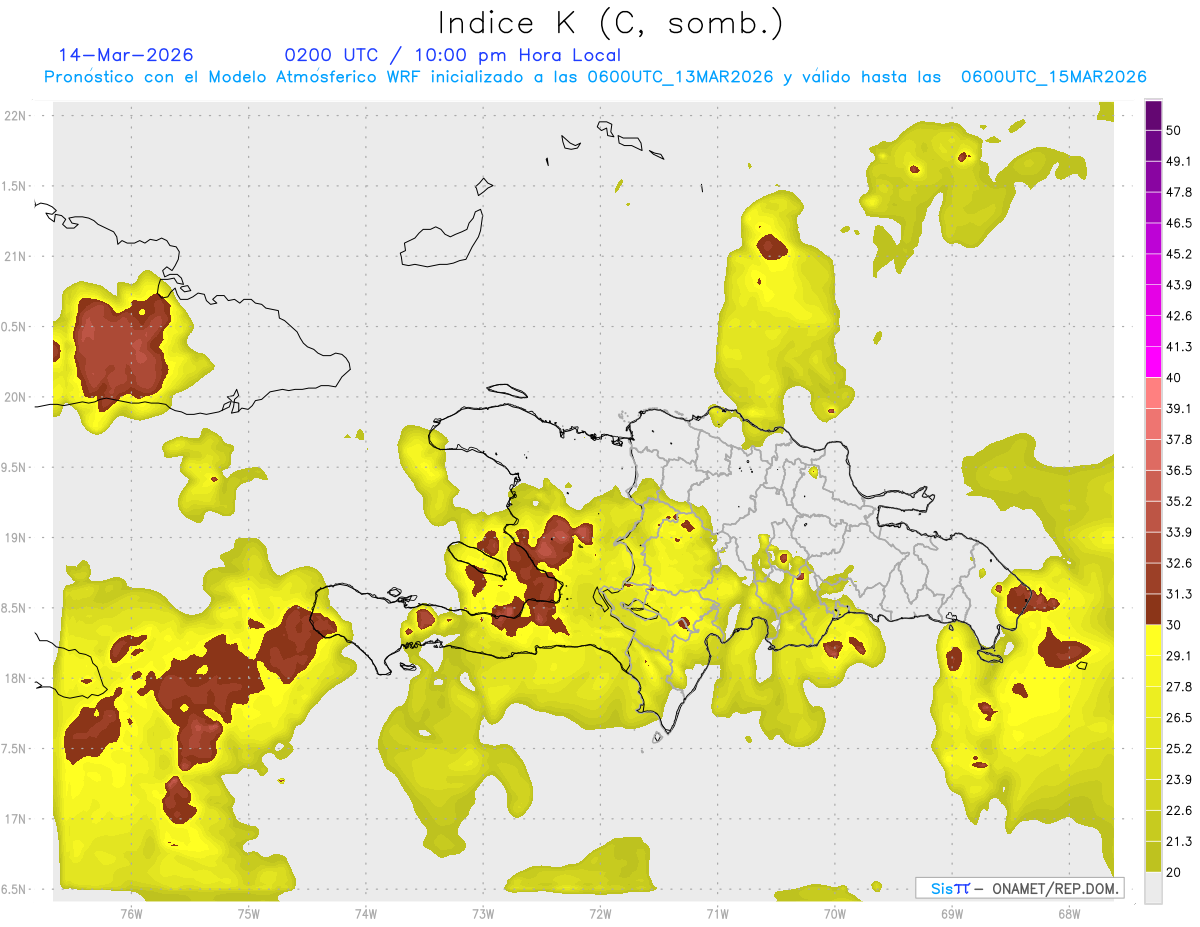Viewport: 1200px width, 927px height.
Task: Click the '32.6' color scale value
Action: pyautogui.click(x=1179, y=563)
